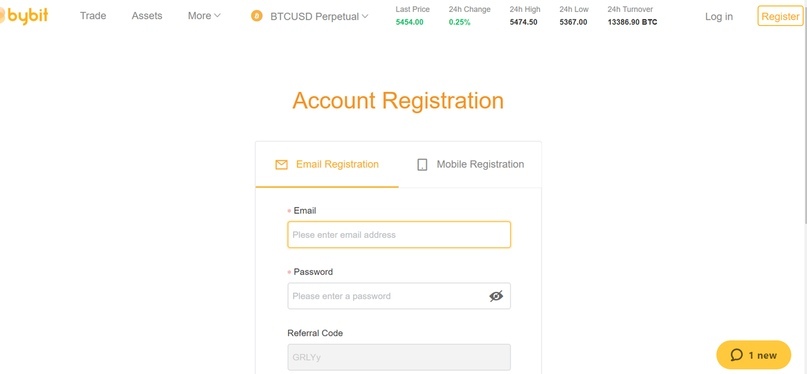
Task: Click the phone icon on Mobile Registration
Action: click(422, 165)
